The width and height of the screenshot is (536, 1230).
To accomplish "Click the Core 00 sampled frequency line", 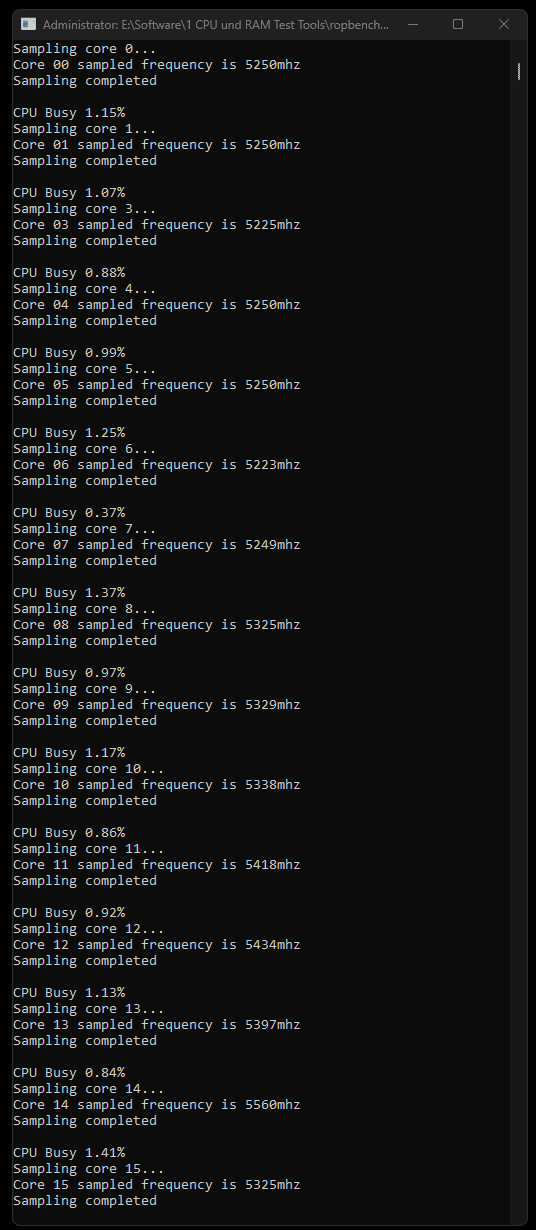I will coord(156,65).
